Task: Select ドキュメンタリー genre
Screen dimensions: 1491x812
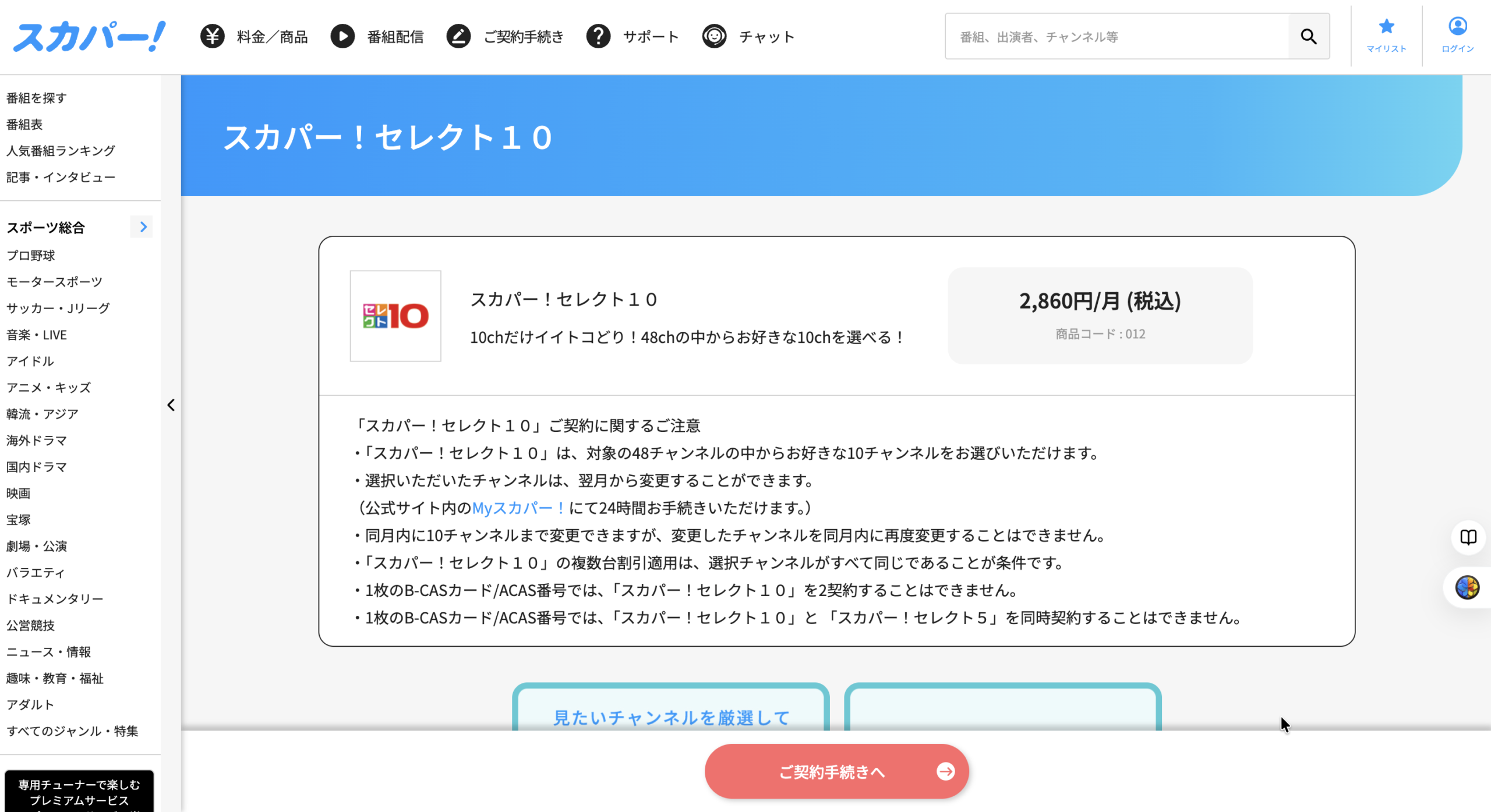Action: (55, 598)
